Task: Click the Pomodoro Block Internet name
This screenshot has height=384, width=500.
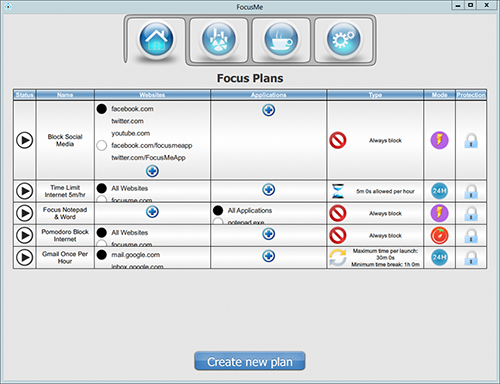Action: (x=65, y=235)
